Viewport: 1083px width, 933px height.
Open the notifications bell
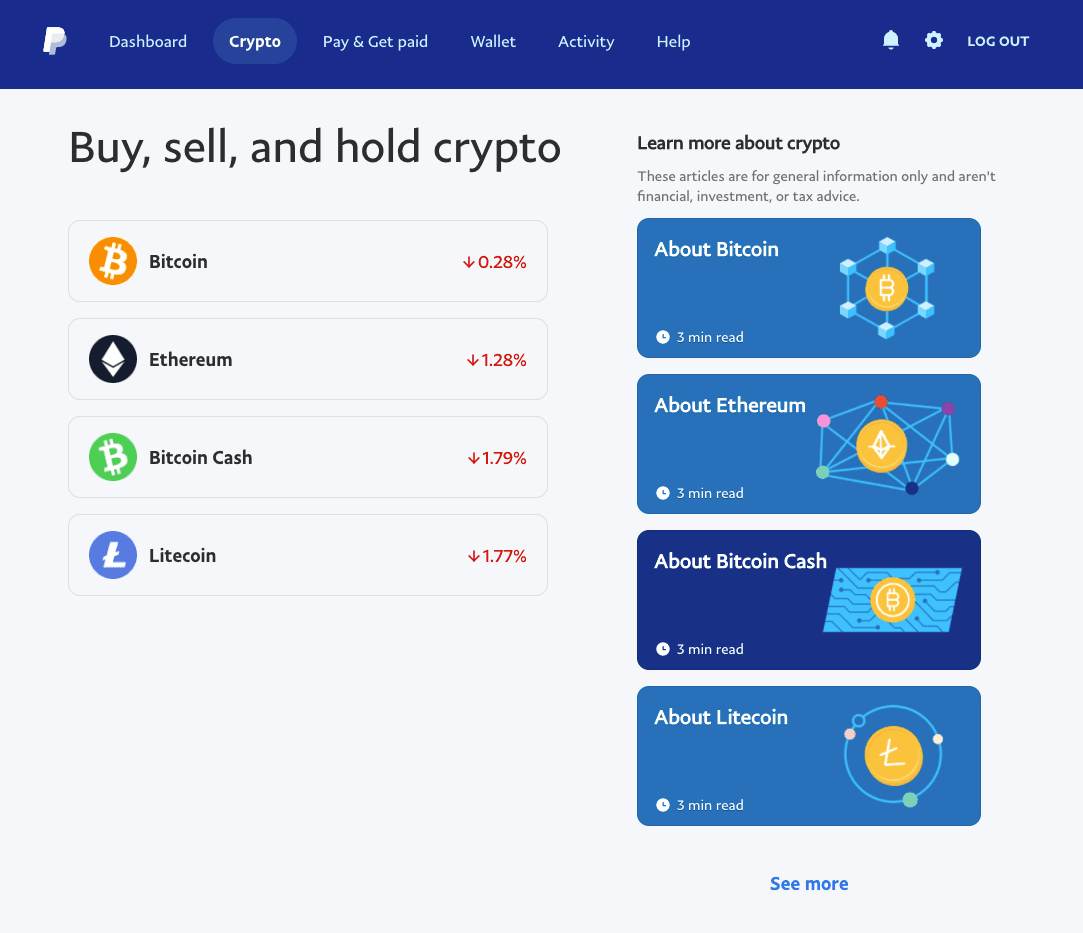891,40
